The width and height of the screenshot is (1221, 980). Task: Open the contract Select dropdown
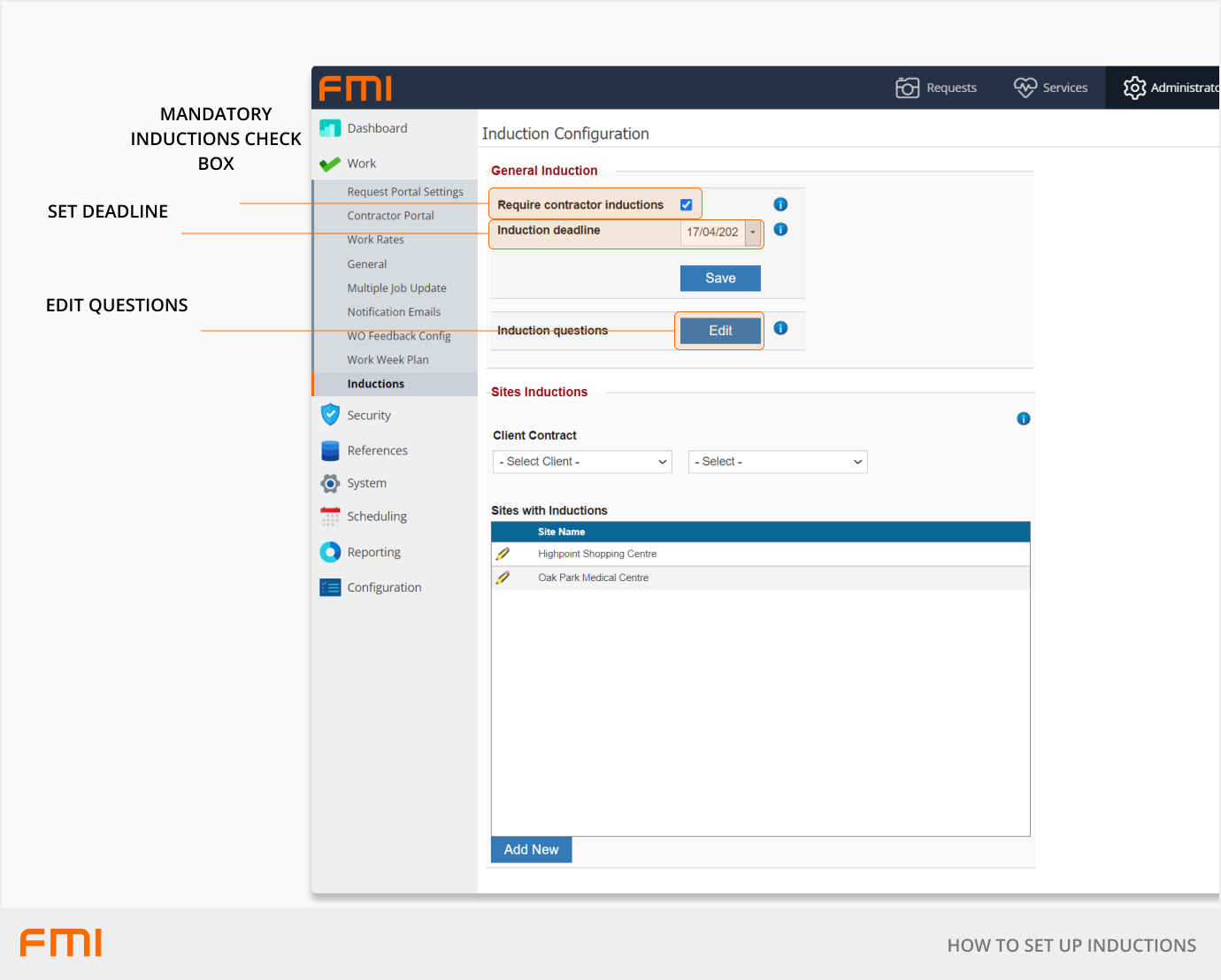(778, 462)
